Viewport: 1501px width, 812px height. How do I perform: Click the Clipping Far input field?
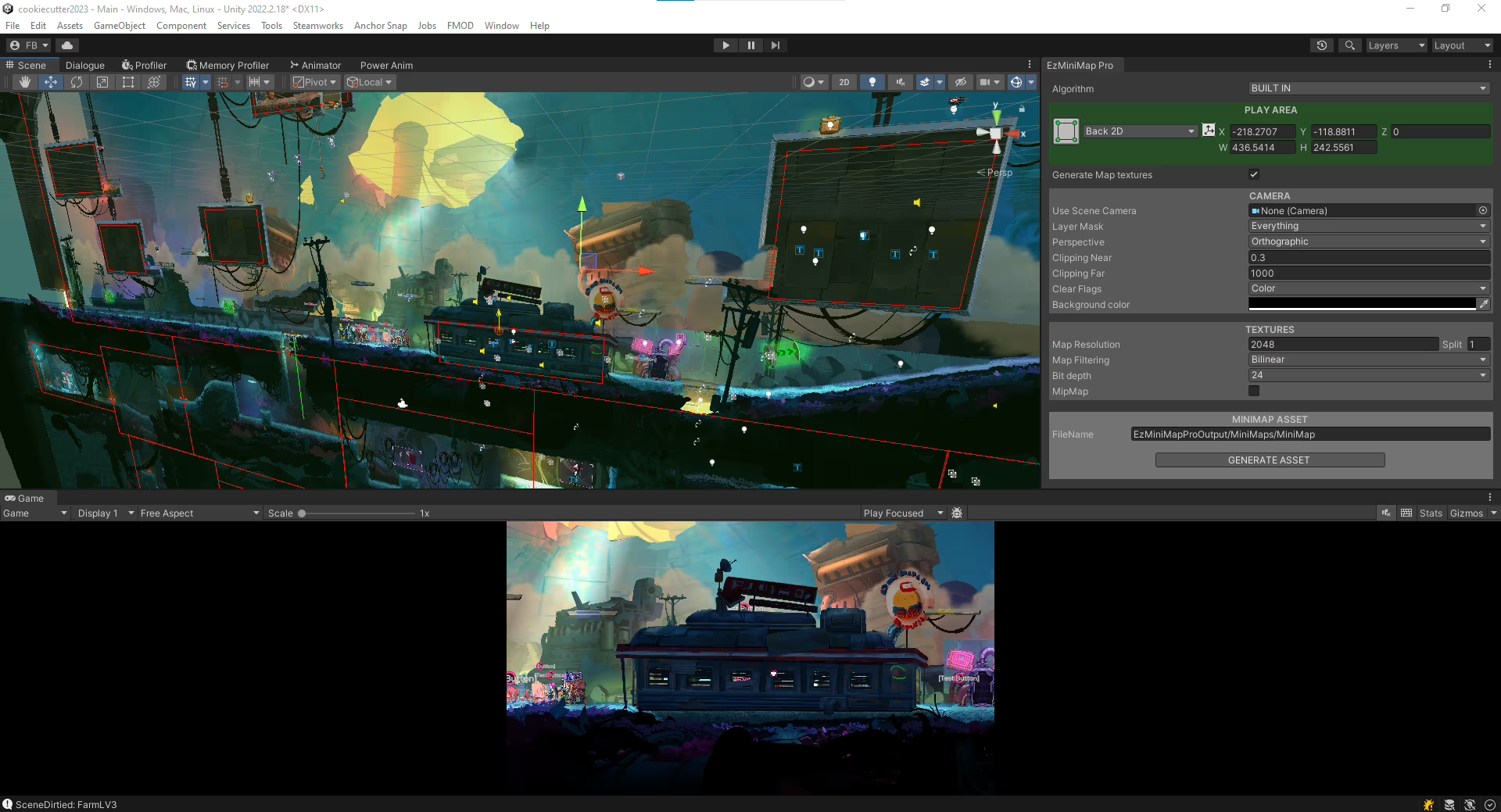(x=1369, y=274)
